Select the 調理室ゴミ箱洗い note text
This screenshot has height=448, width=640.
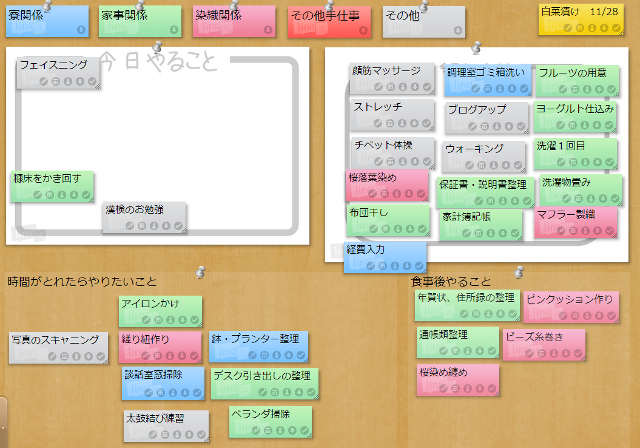pos(486,73)
